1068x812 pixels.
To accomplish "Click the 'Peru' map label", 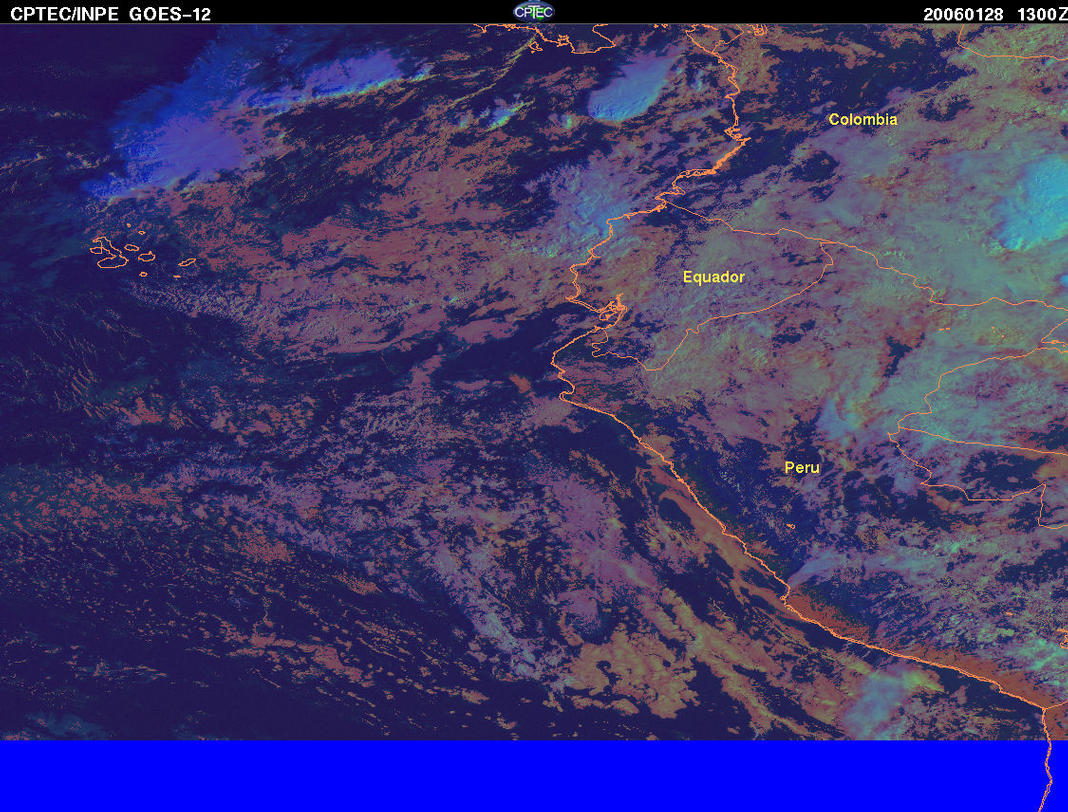I will [802, 467].
